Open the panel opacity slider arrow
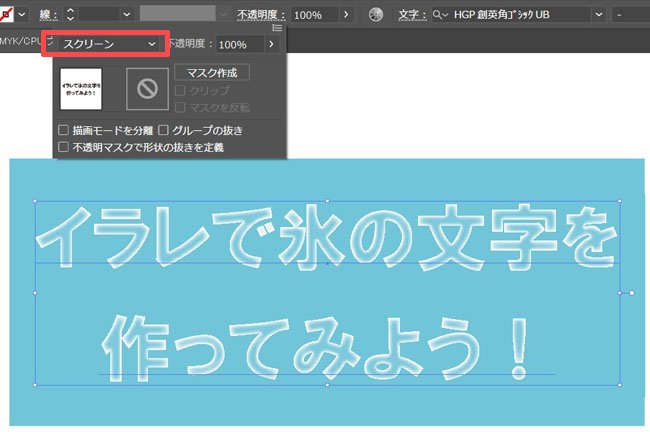This screenshot has width=650, height=432. click(x=272, y=44)
